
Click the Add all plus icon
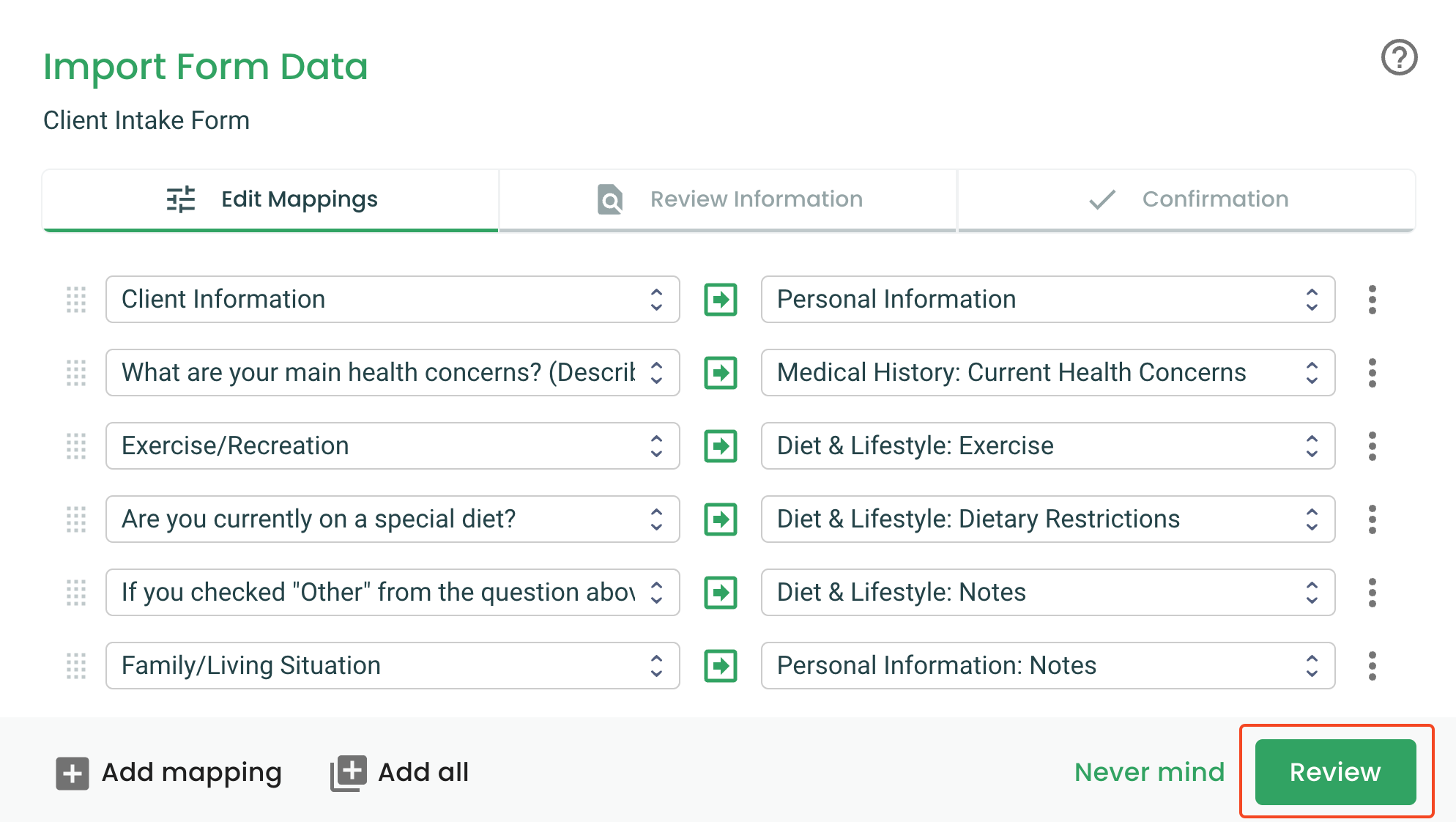pyautogui.click(x=349, y=773)
